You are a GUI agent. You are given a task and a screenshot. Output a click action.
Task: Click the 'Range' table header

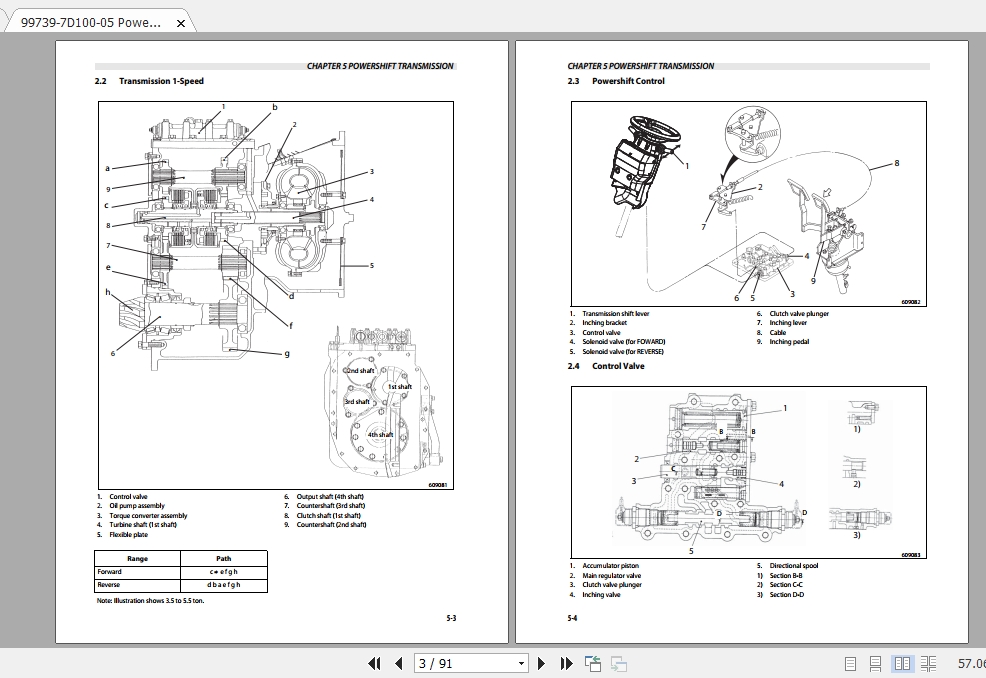137,559
